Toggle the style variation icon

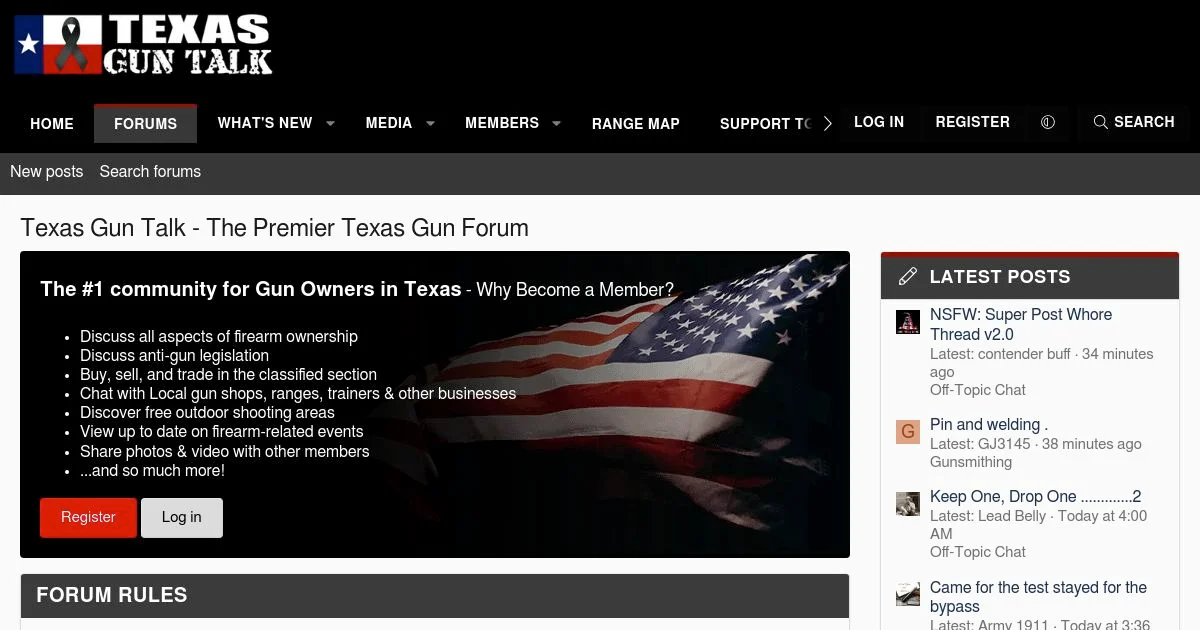tap(1048, 122)
